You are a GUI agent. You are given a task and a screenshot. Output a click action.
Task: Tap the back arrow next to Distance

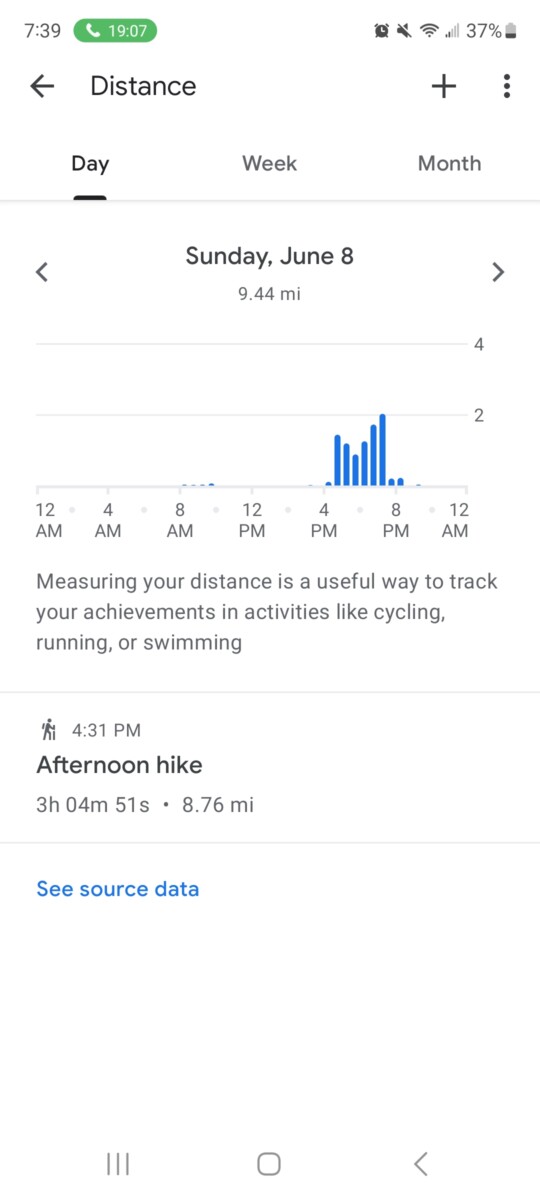pyautogui.click(x=42, y=86)
